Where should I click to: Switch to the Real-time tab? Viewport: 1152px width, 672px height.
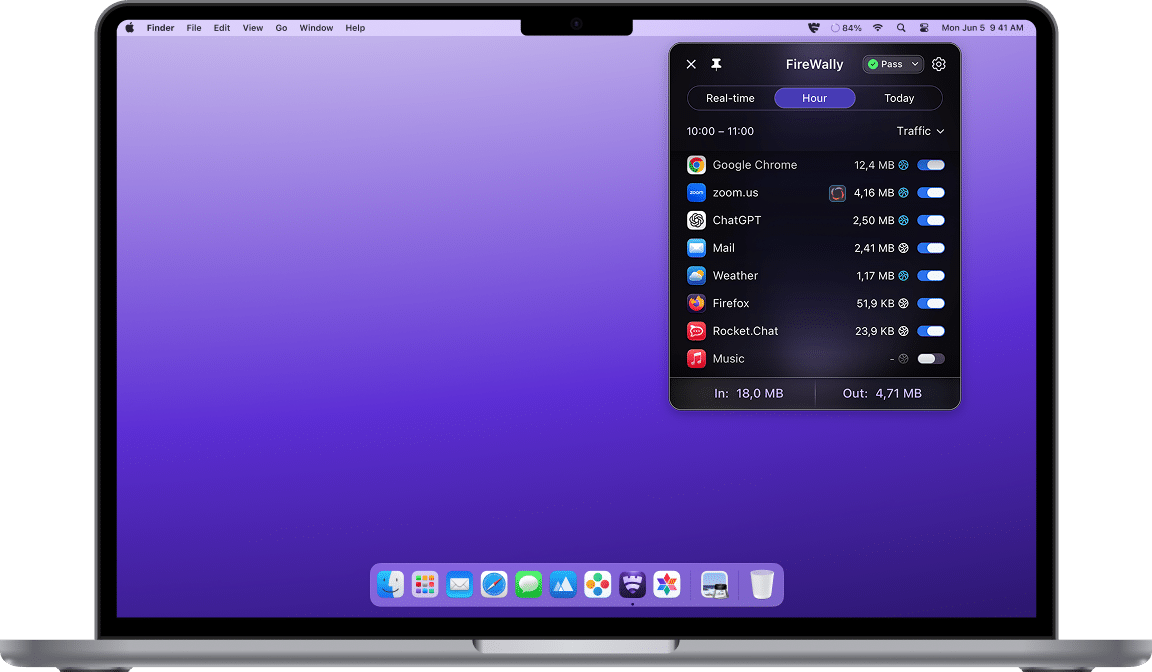[x=730, y=98]
